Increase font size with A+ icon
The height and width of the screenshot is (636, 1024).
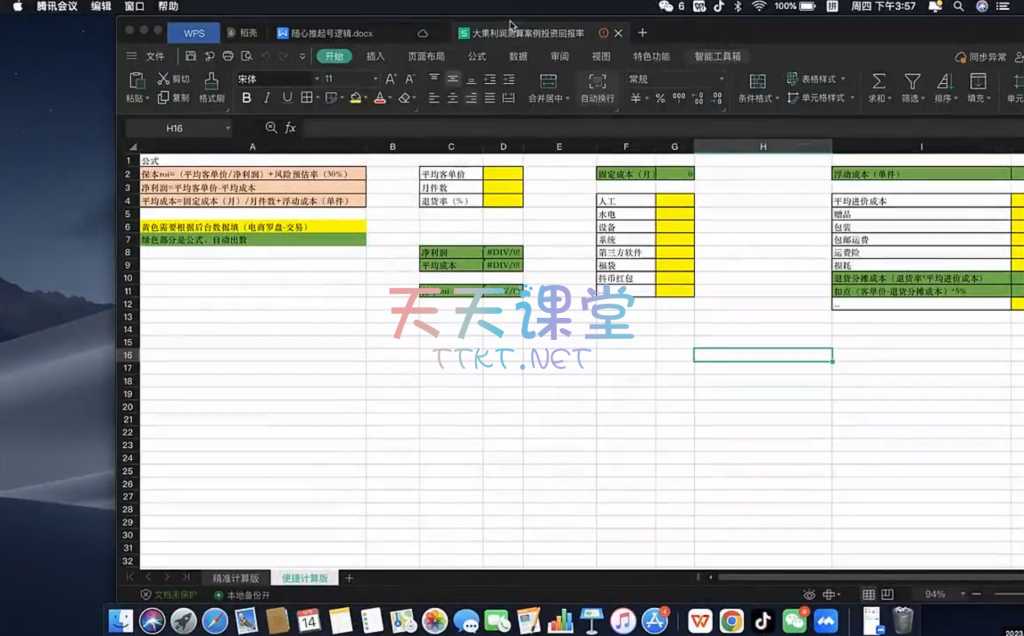(391, 79)
